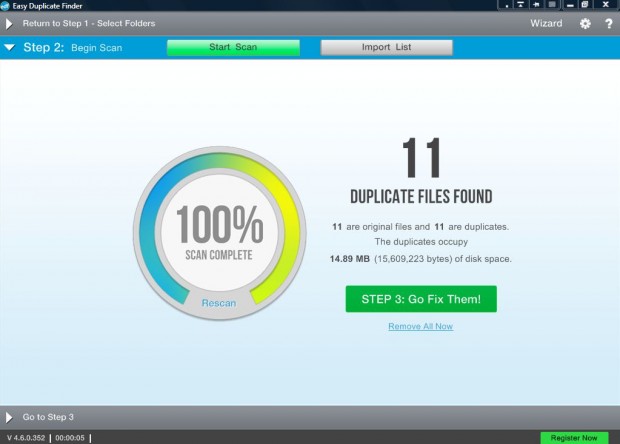Expand Return to Step 1 arrow
620x444 pixels.
(x=9, y=24)
